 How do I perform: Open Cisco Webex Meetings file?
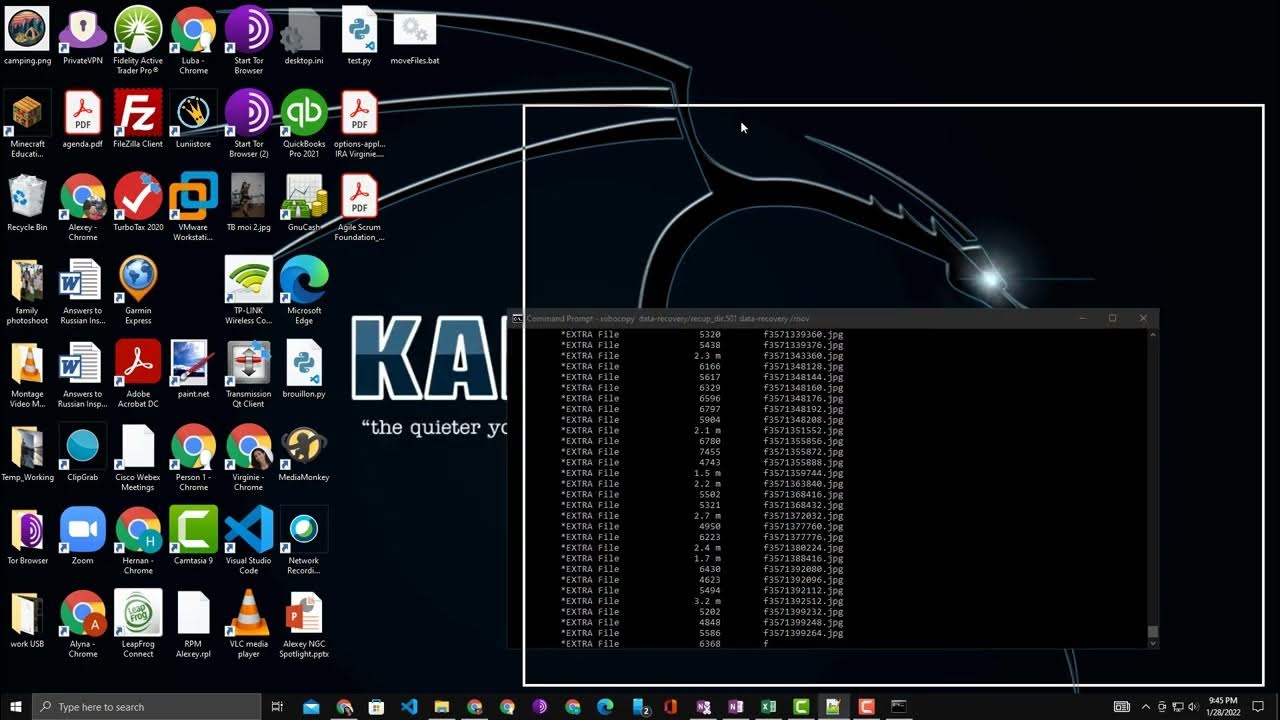click(x=138, y=458)
